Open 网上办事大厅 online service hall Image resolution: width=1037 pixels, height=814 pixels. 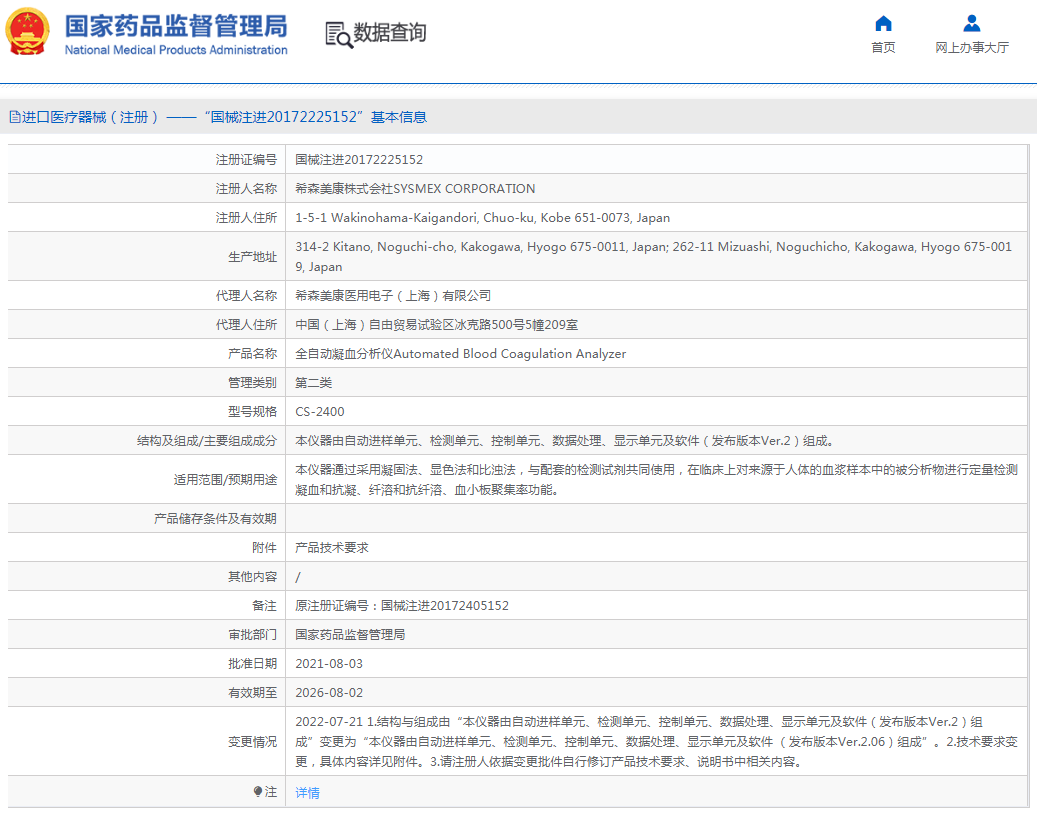[972, 48]
